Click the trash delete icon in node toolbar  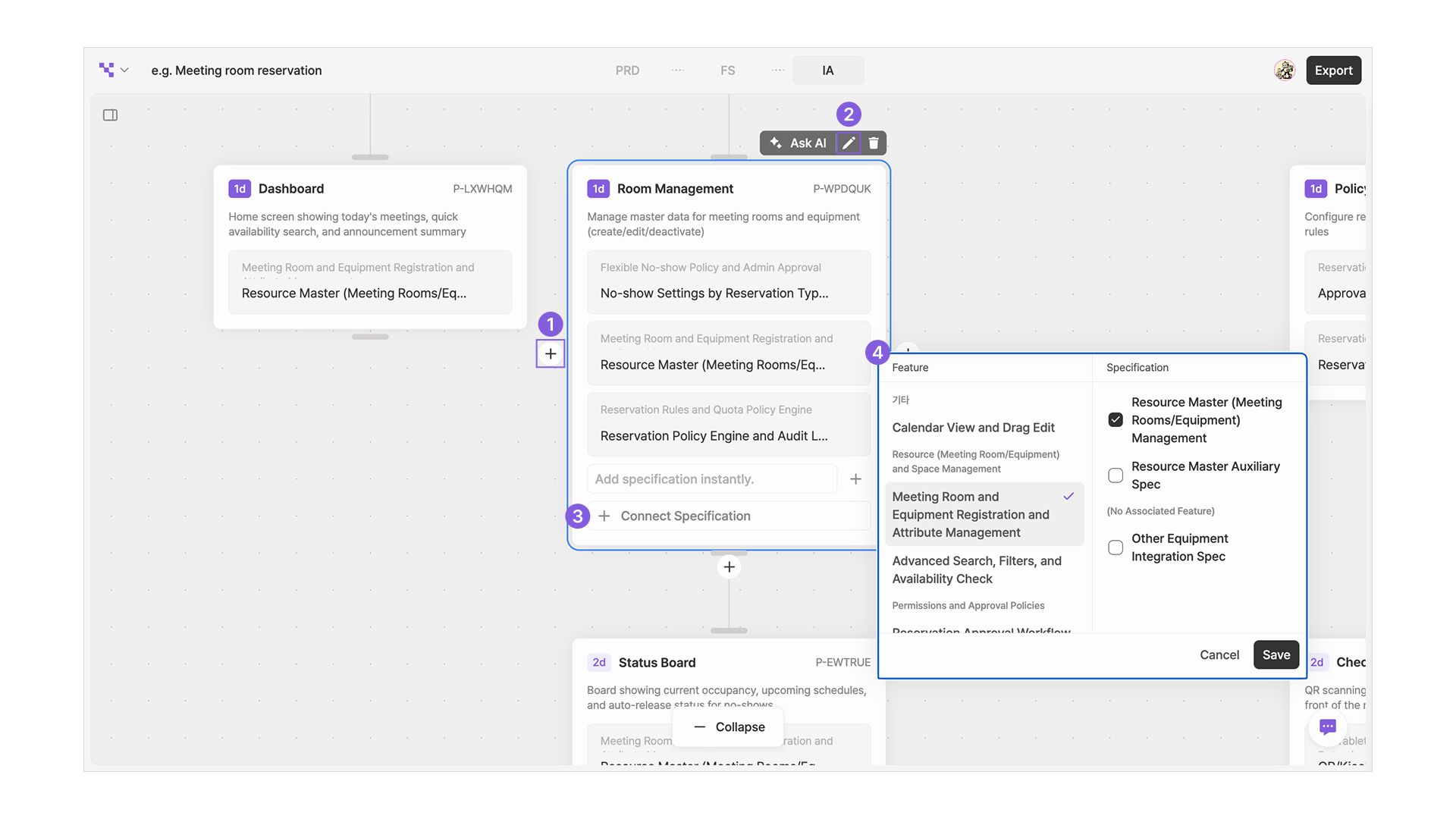point(874,143)
